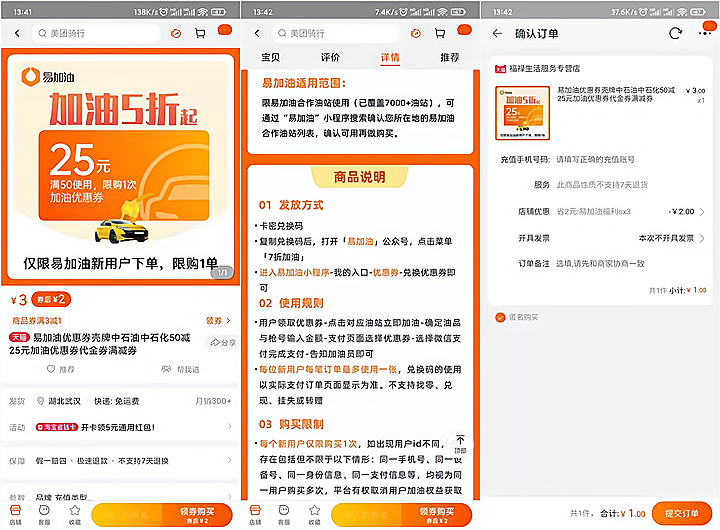Screen dimensions: 720x530
Task: Tap orange compass icon in left header
Action: (176, 34)
